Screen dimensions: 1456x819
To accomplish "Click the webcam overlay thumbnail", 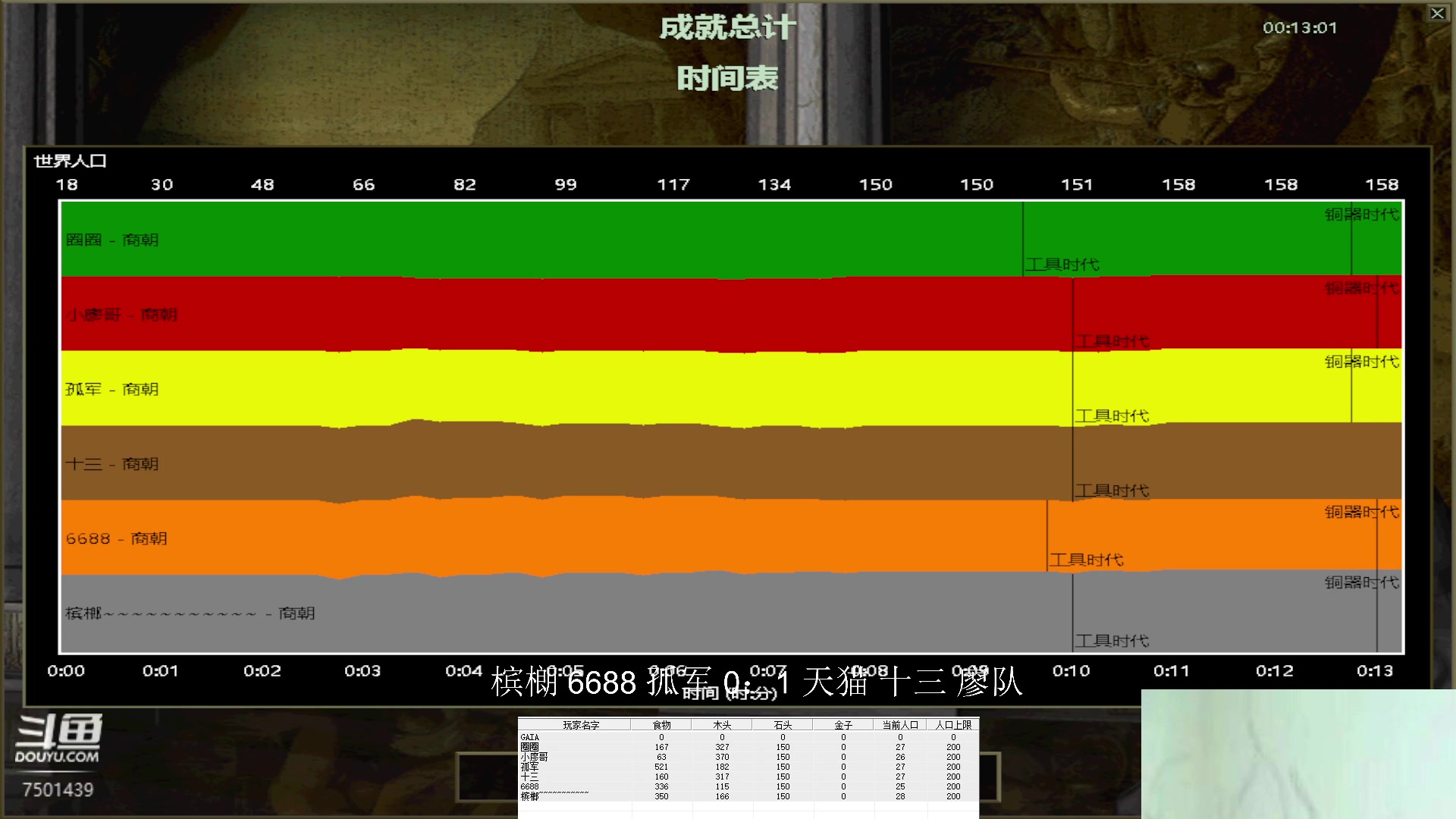I will pos(1298,754).
